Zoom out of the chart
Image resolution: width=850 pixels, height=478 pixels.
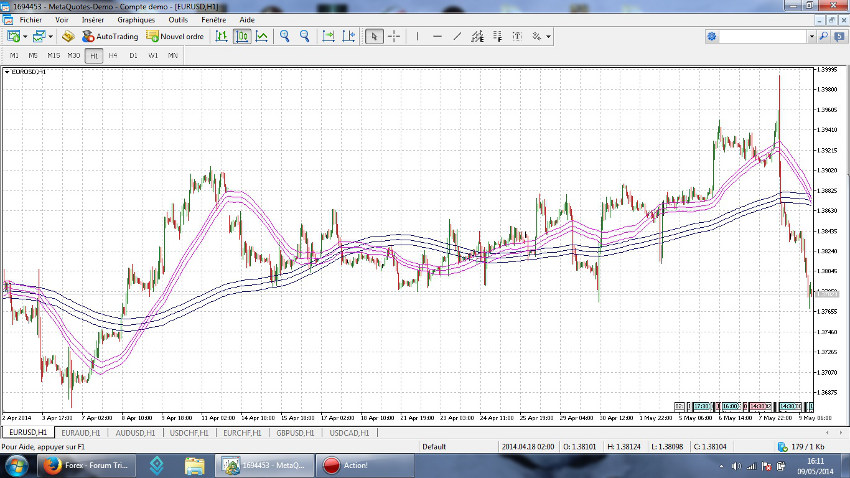point(305,36)
